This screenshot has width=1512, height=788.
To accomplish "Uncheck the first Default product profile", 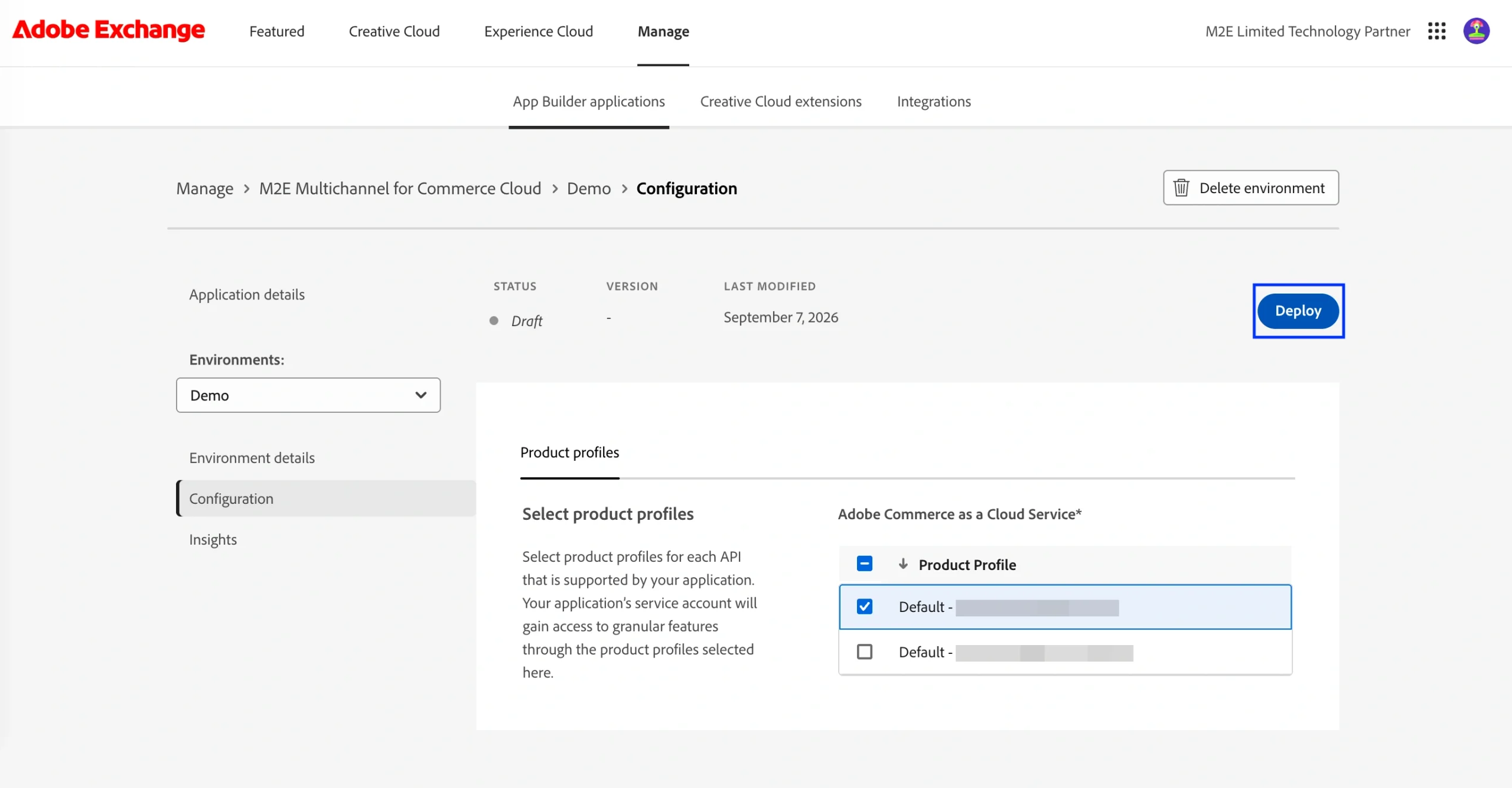I will point(865,607).
